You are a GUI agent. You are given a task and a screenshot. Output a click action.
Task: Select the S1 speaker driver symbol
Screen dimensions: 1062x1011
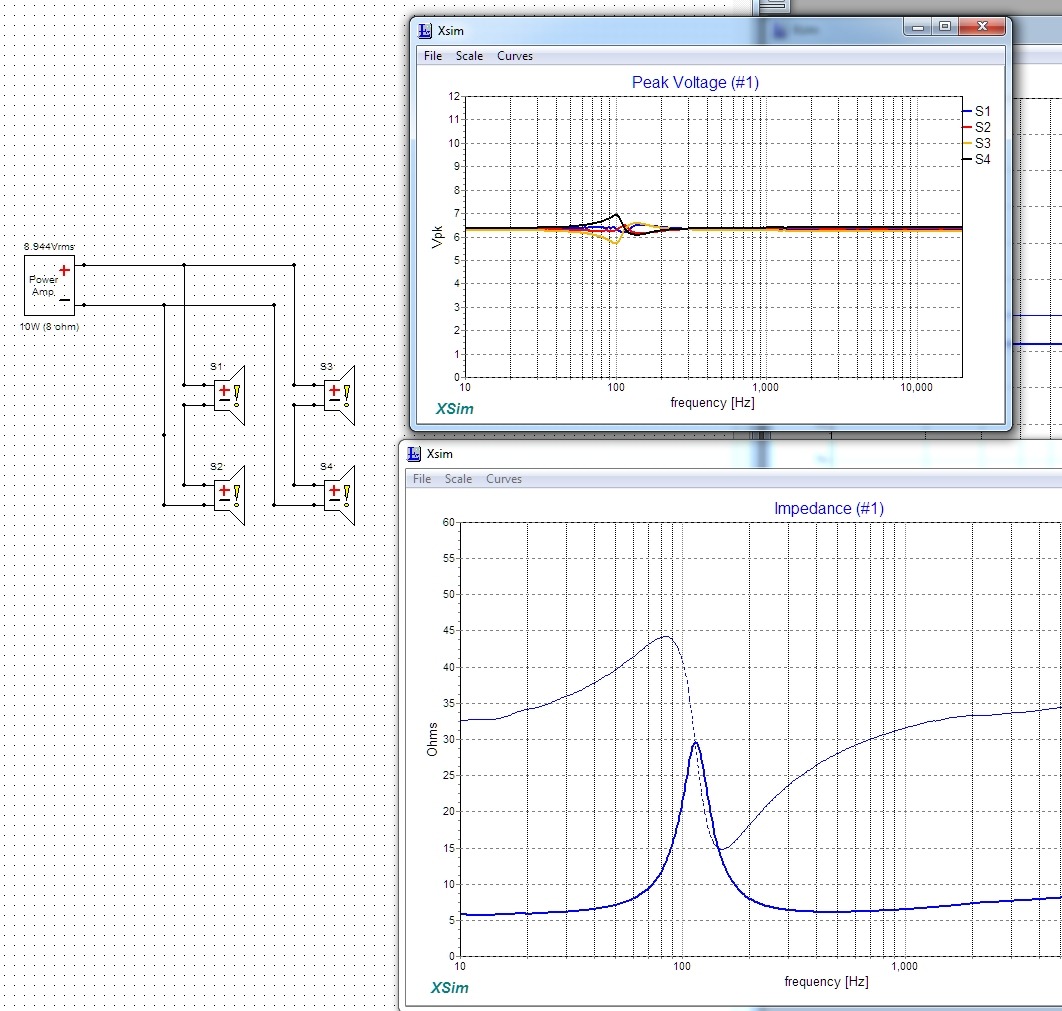coord(229,395)
